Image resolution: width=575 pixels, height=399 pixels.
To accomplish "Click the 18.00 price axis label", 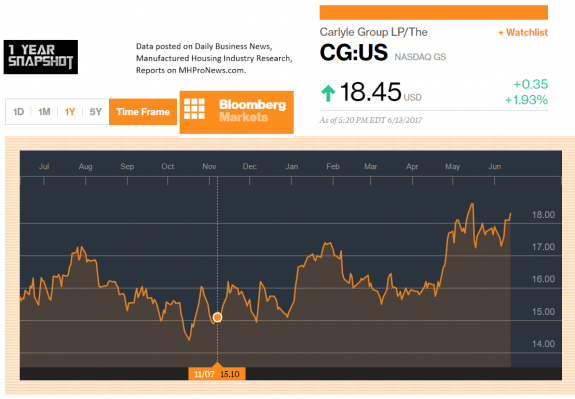I will (543, 215).
